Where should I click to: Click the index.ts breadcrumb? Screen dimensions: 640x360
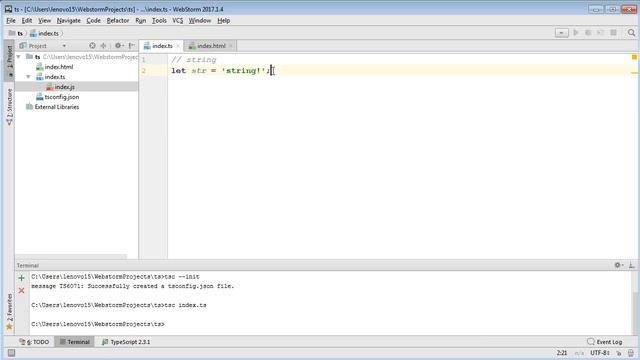[44, 33]
